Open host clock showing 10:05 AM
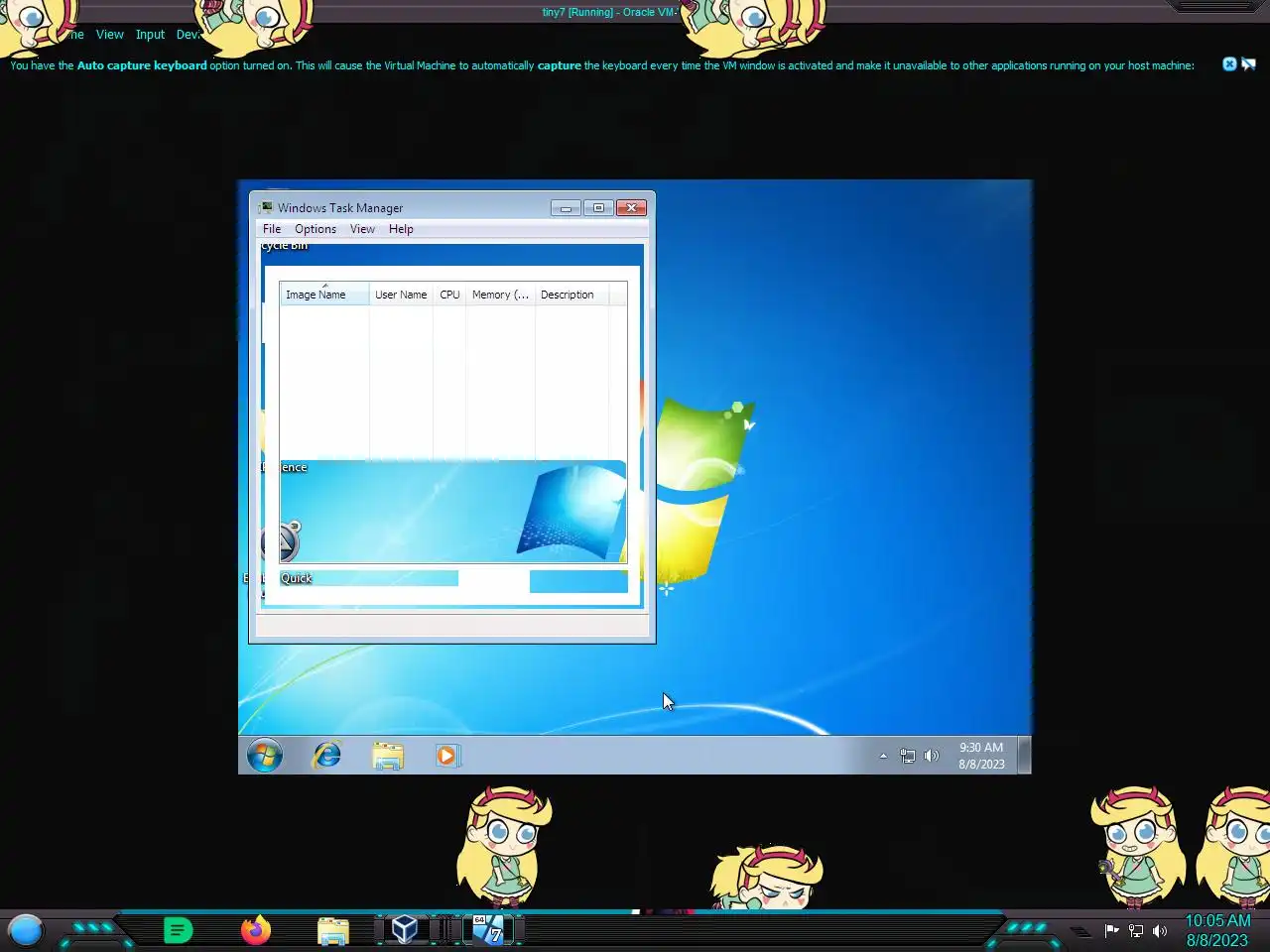This screenshot has height=952, width=1270. click(x=1217, y=930)
